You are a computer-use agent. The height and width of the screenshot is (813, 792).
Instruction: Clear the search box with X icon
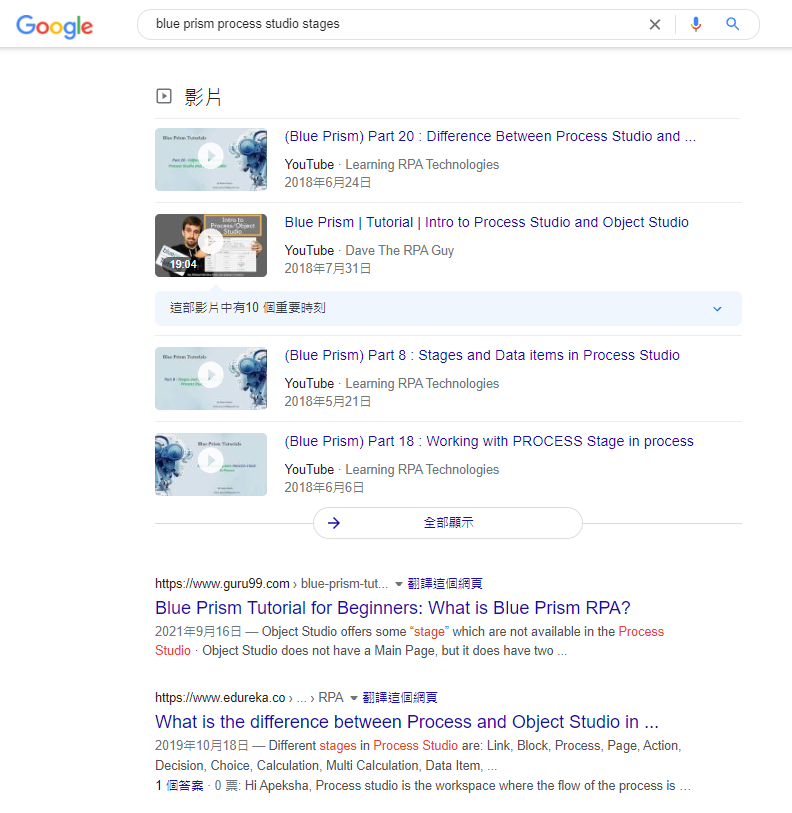click(655, 24)
